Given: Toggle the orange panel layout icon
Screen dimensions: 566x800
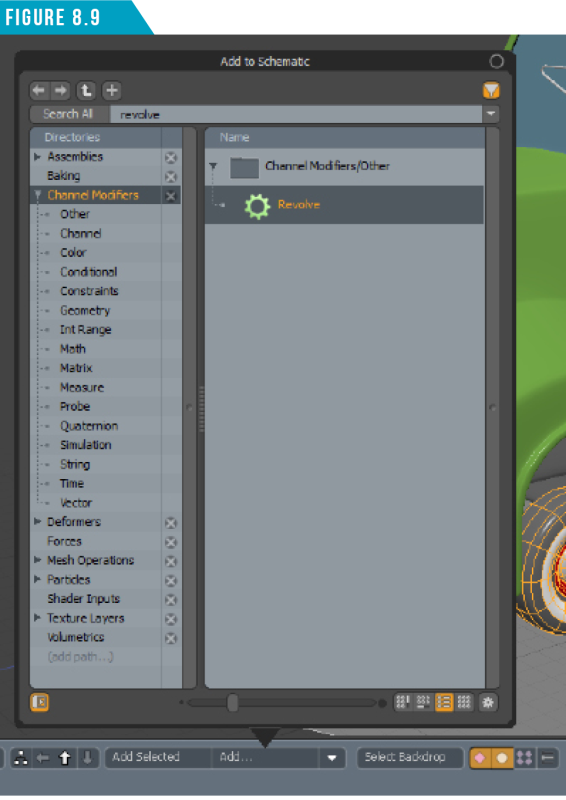Looking at the screenshot, I should click(40, 703).
